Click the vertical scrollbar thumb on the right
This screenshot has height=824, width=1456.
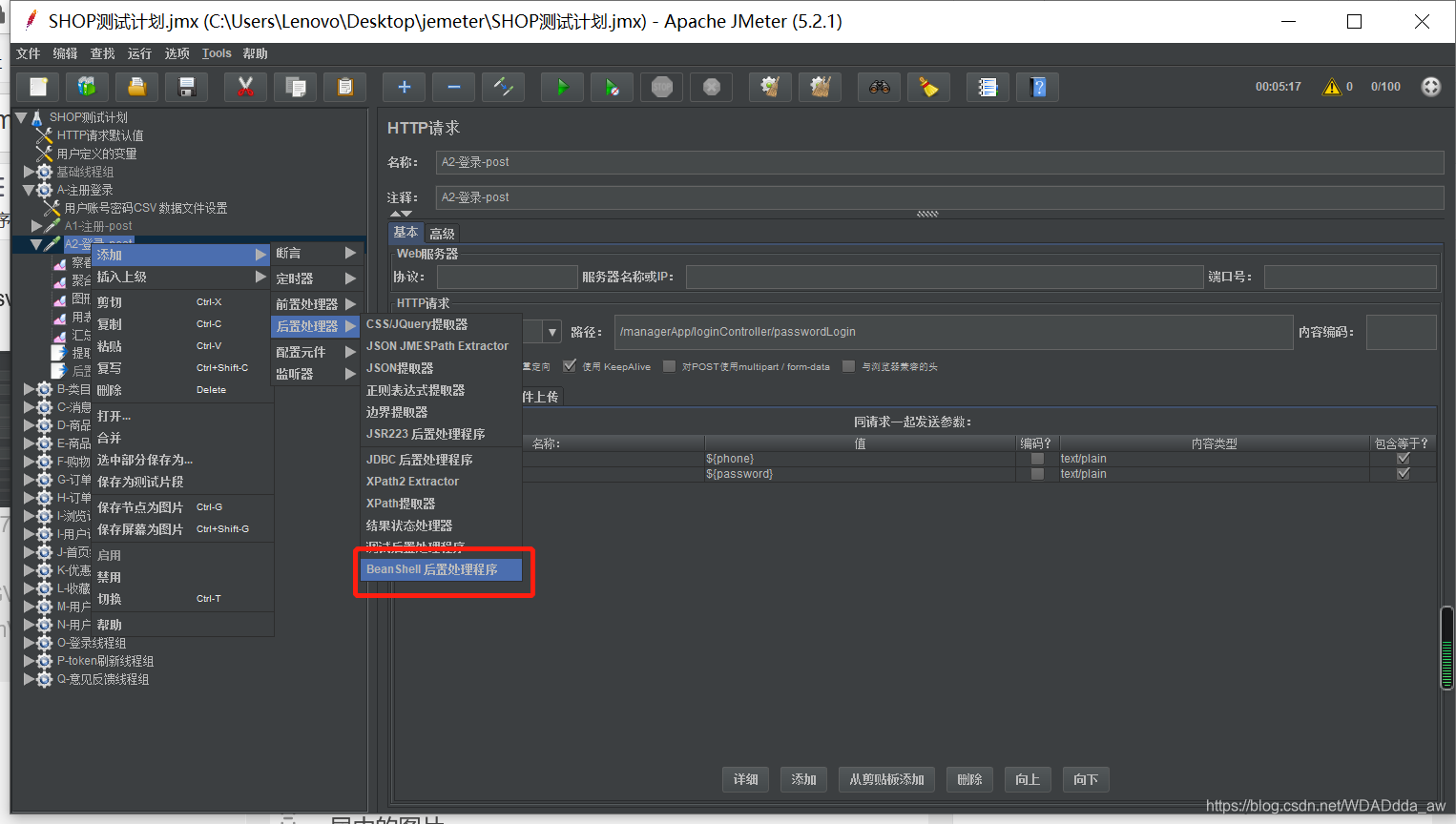pyautogui.click(x=1446, y=648)
